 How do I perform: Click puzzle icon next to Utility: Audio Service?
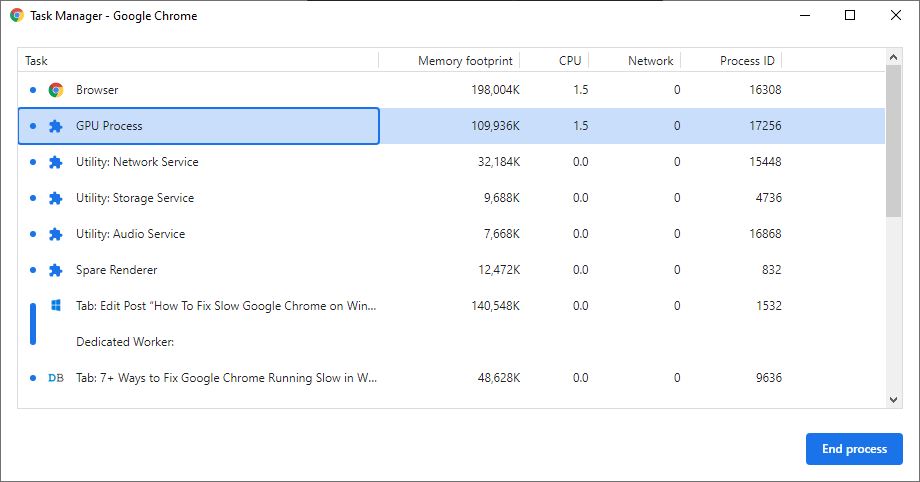[56, 234]
